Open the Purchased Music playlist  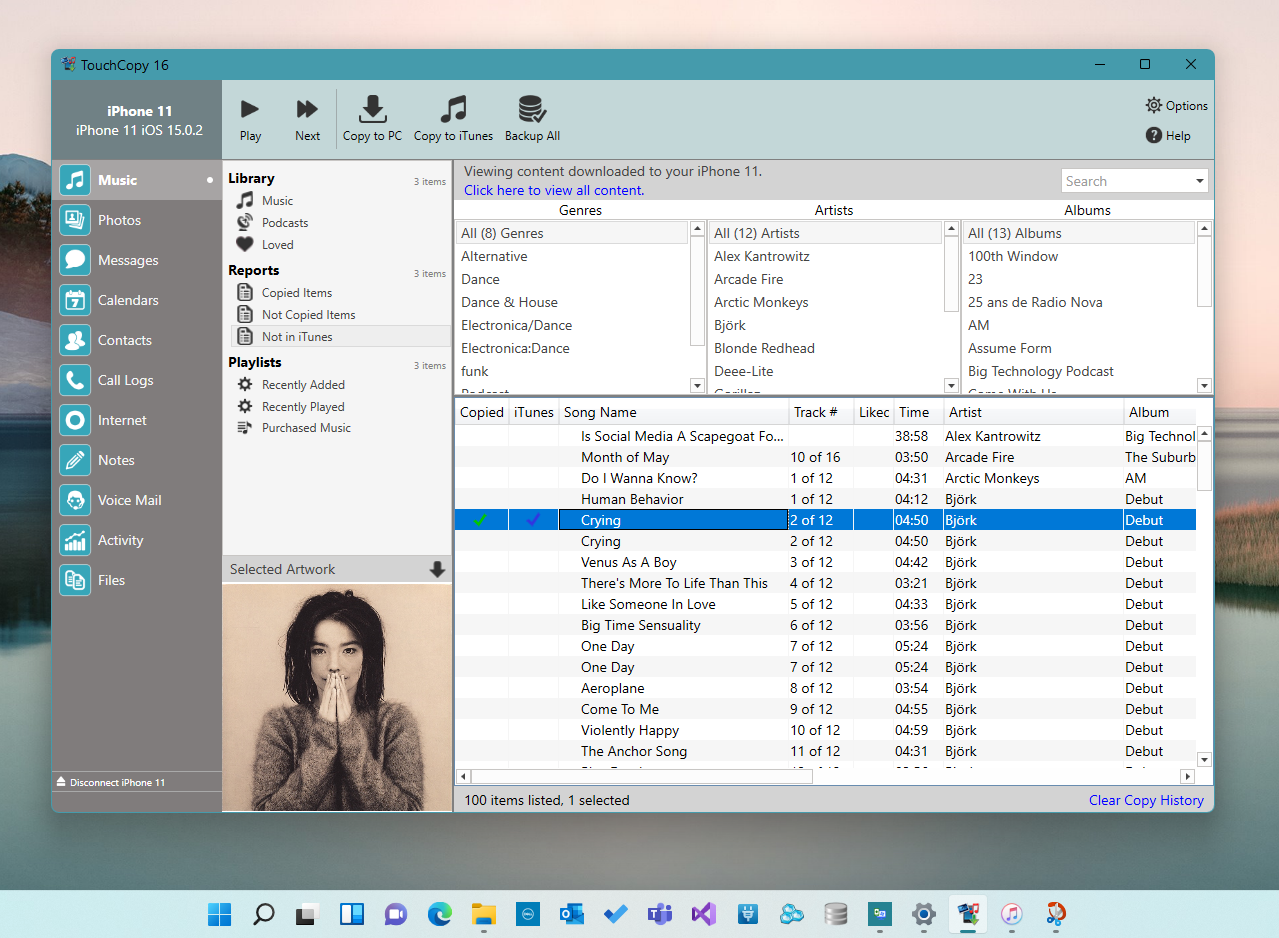pyautogui.click(x=306, y=428)
